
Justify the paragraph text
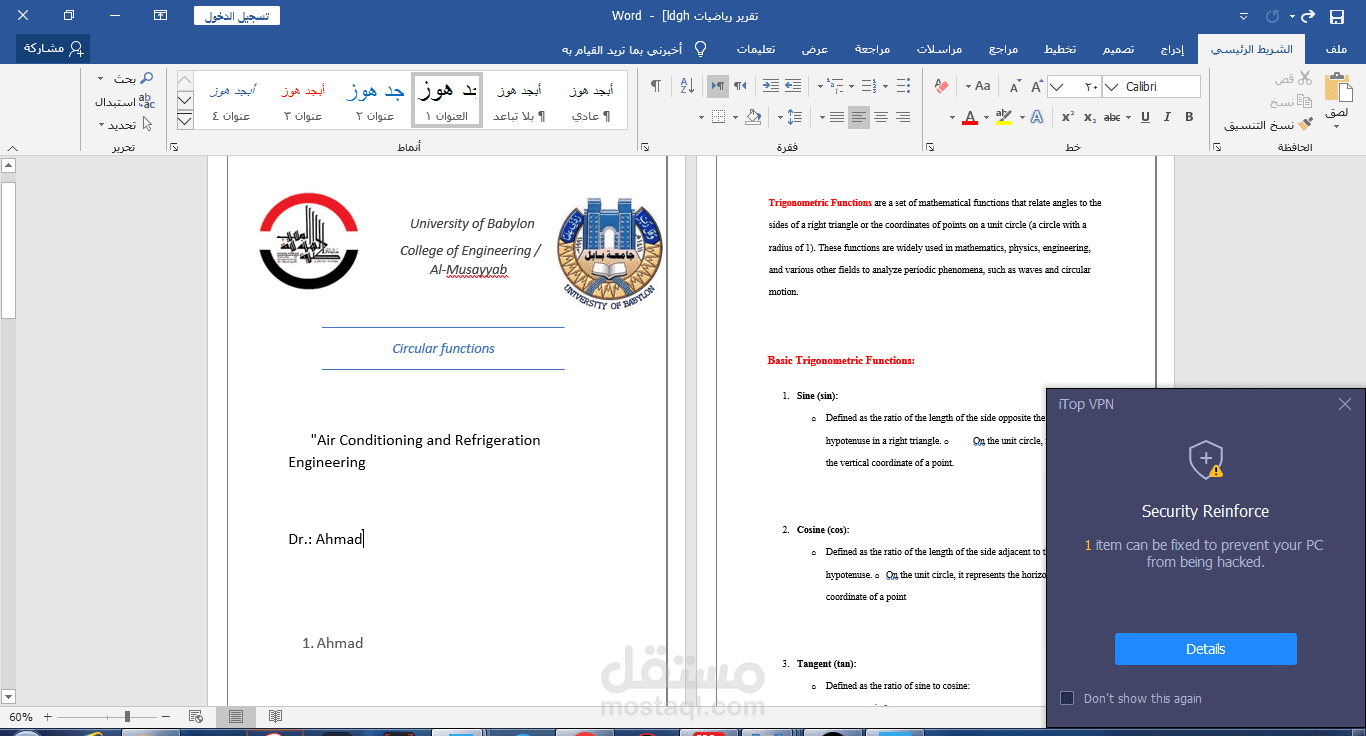point(837,117)
